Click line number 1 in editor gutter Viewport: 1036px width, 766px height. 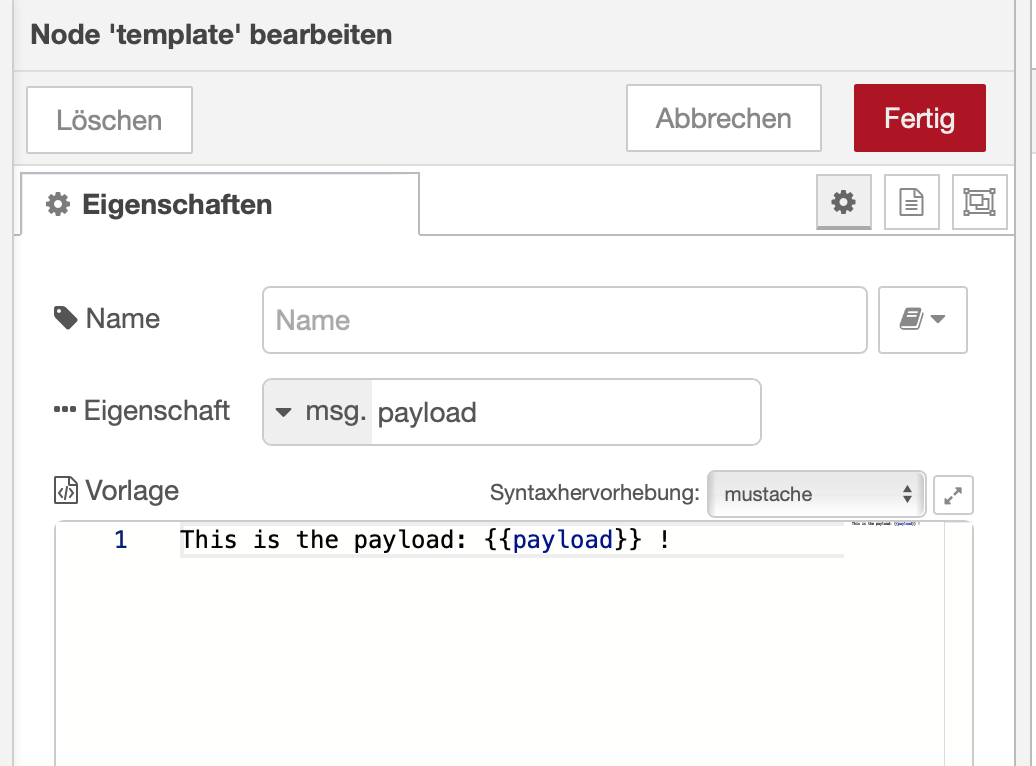(121, 541)
